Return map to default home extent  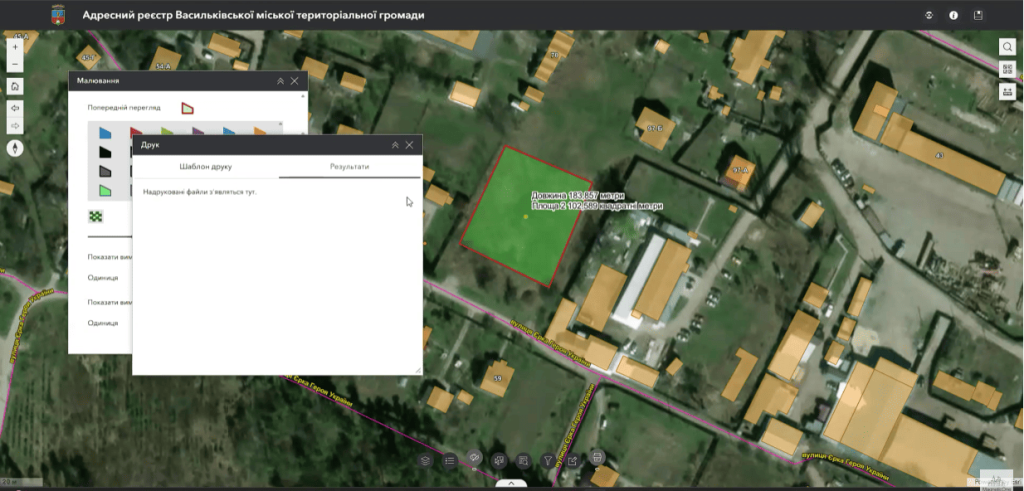[15, 87]
